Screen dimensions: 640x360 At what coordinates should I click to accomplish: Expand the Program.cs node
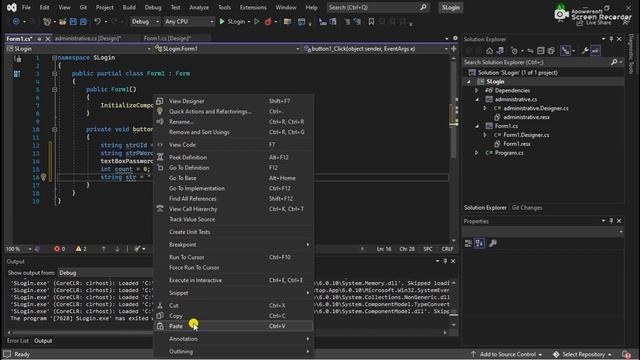tap(476, 153)
